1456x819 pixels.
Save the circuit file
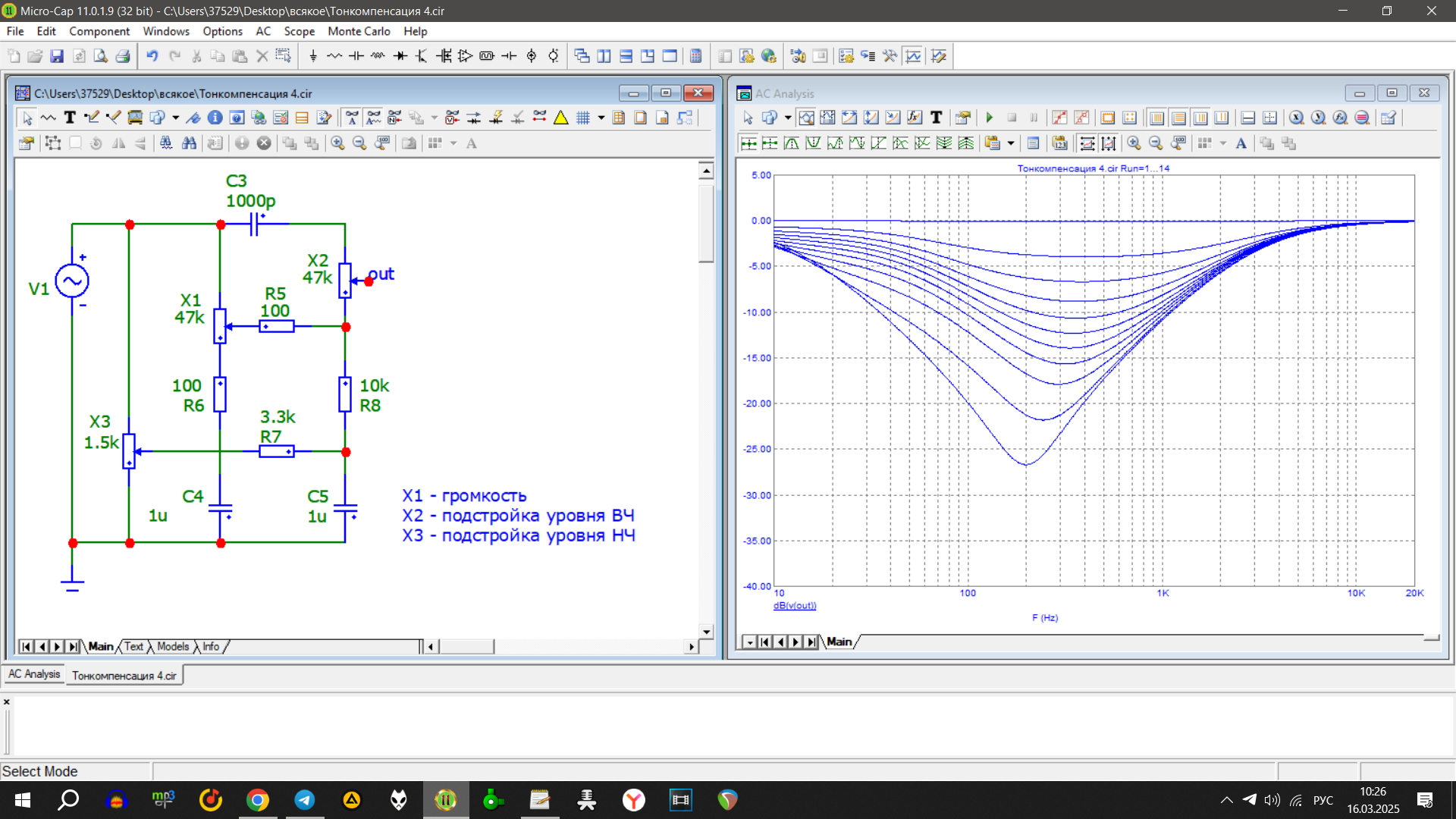click(57, 56)
